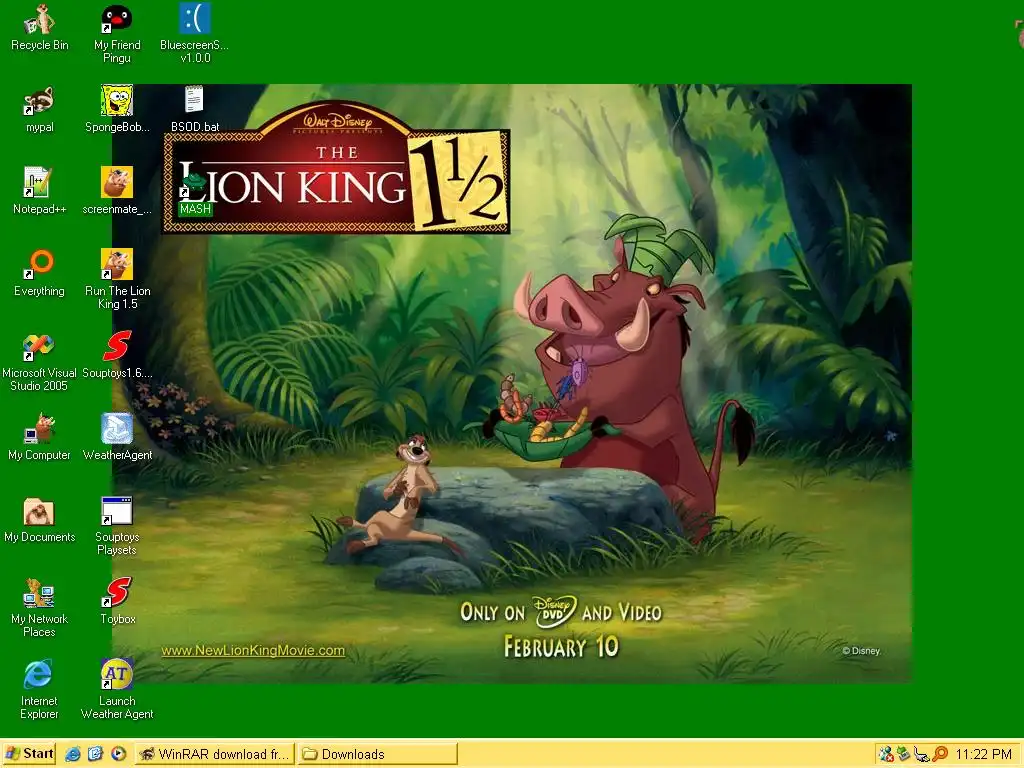Switch to WinRAR download taskbar window

216,754
